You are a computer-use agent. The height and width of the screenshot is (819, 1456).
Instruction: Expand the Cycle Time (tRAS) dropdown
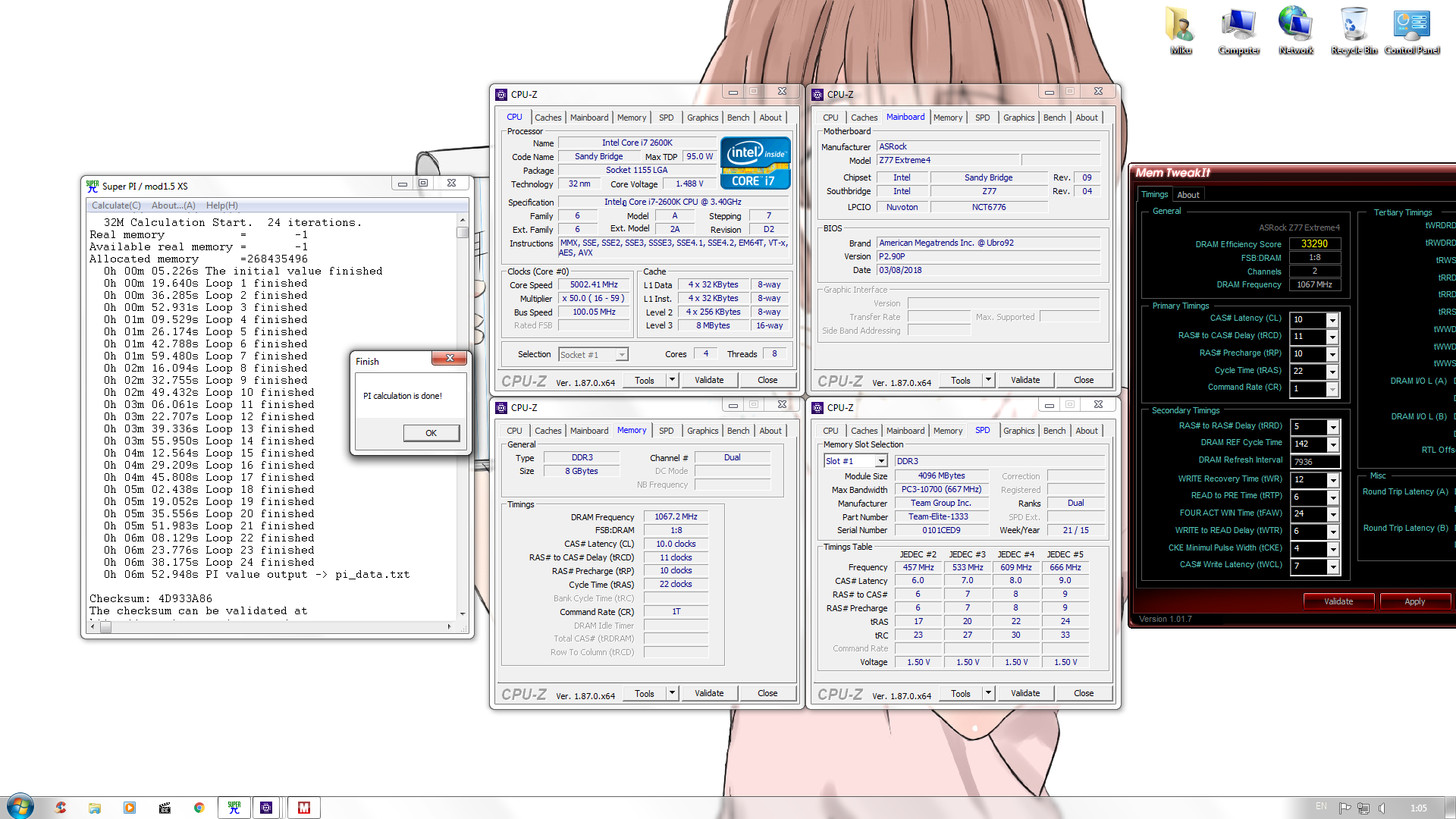click(x=1332, y=372)
